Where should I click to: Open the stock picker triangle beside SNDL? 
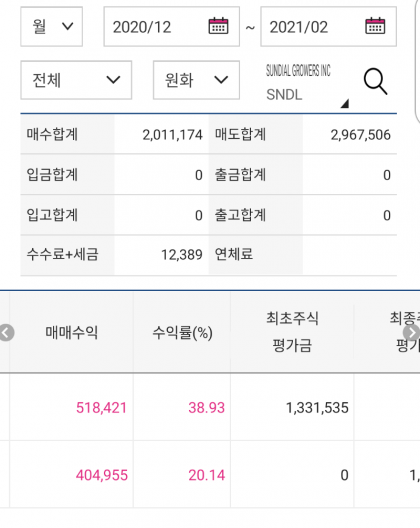pyautogui.click(x=344, y=103)
